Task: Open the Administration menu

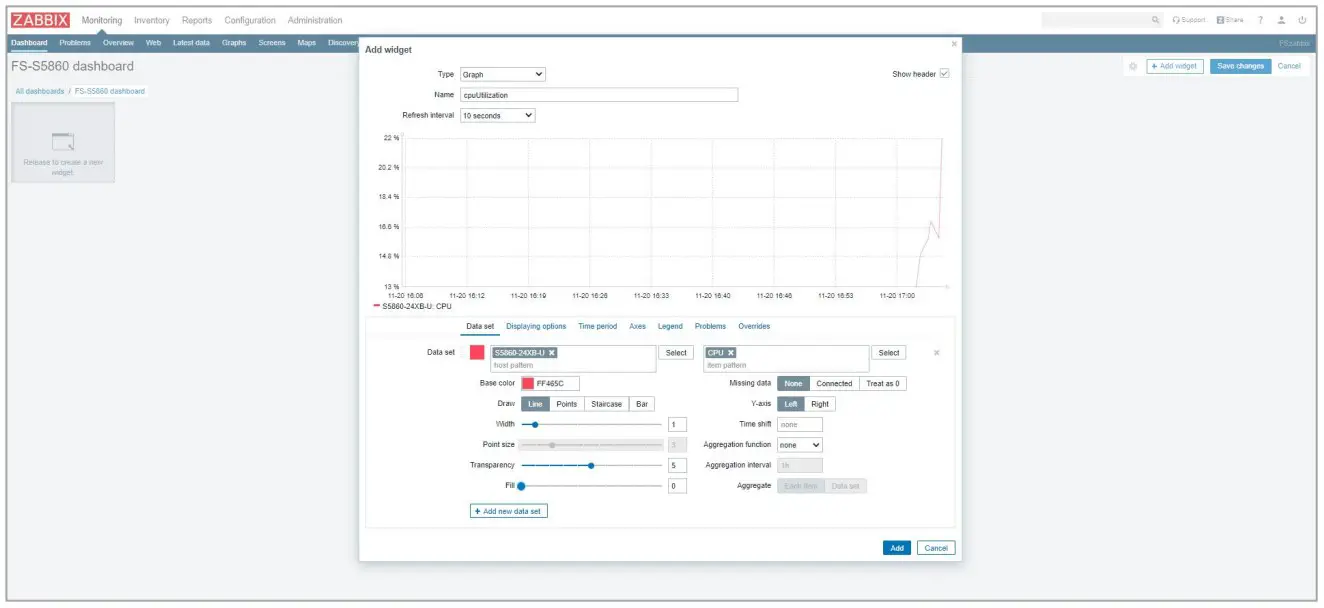Action: [x=315, y=20]
